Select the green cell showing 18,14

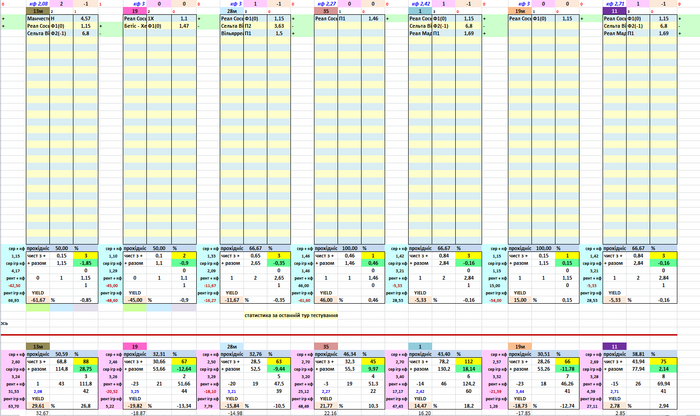click(468, 369)
